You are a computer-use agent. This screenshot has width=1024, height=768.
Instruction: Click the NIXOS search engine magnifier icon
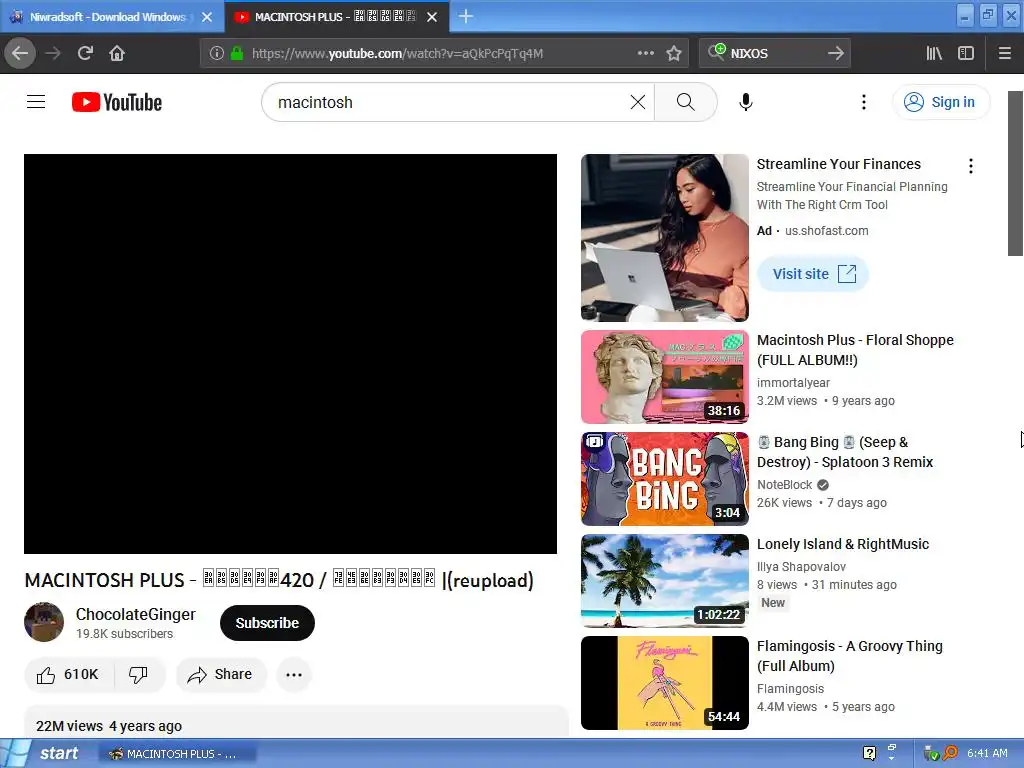pyautogui.click(x=716, y=52)
